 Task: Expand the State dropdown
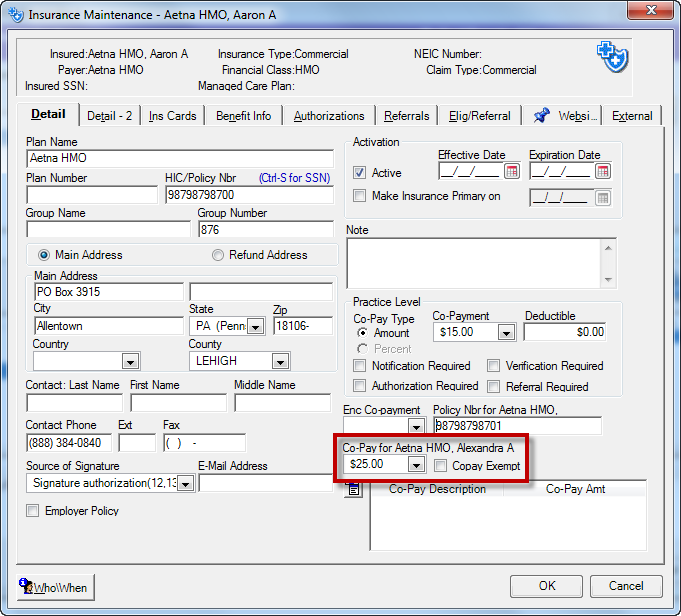coord(255,326)
